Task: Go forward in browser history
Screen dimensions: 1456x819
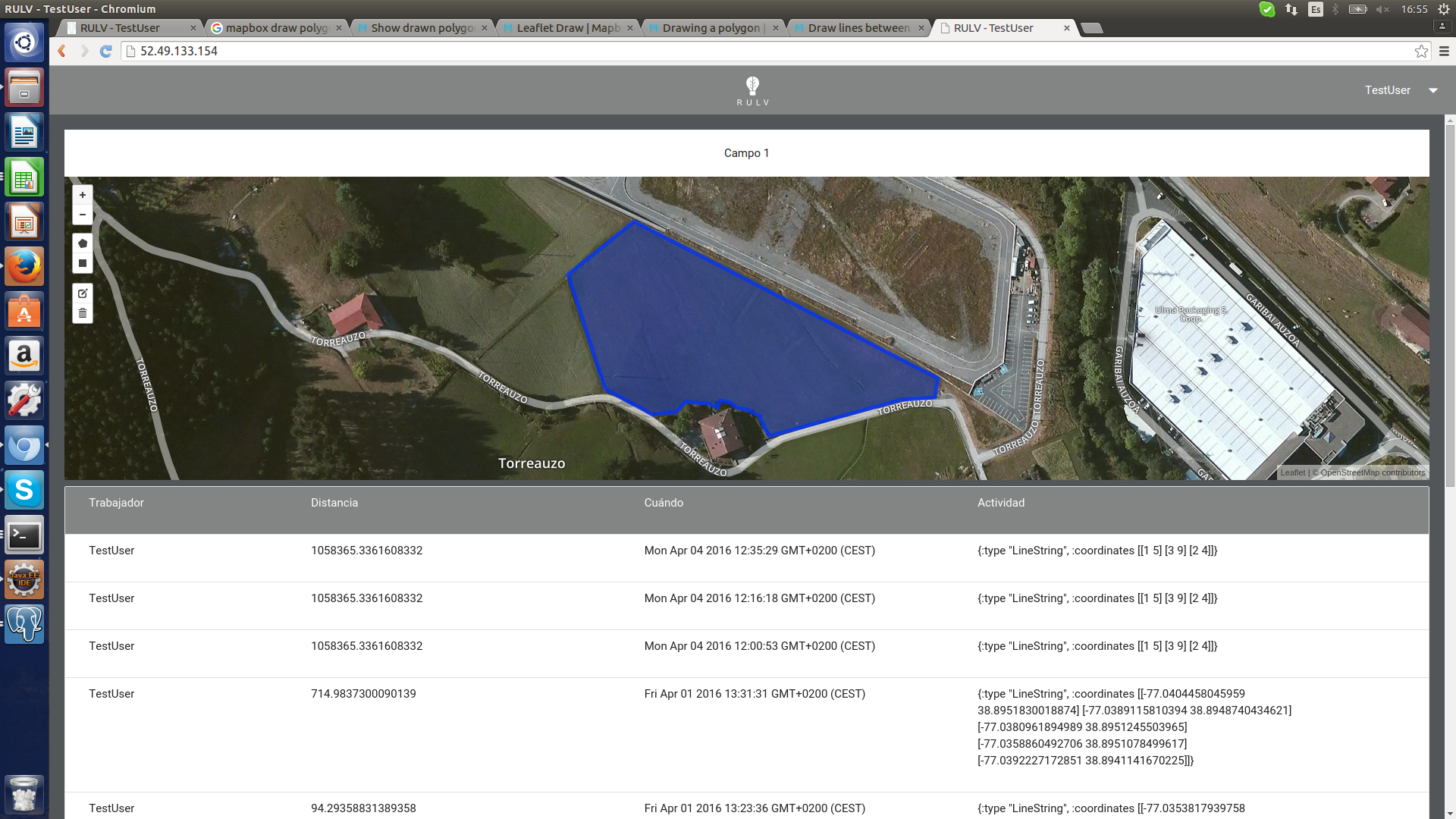Action: tap(84, 51)
